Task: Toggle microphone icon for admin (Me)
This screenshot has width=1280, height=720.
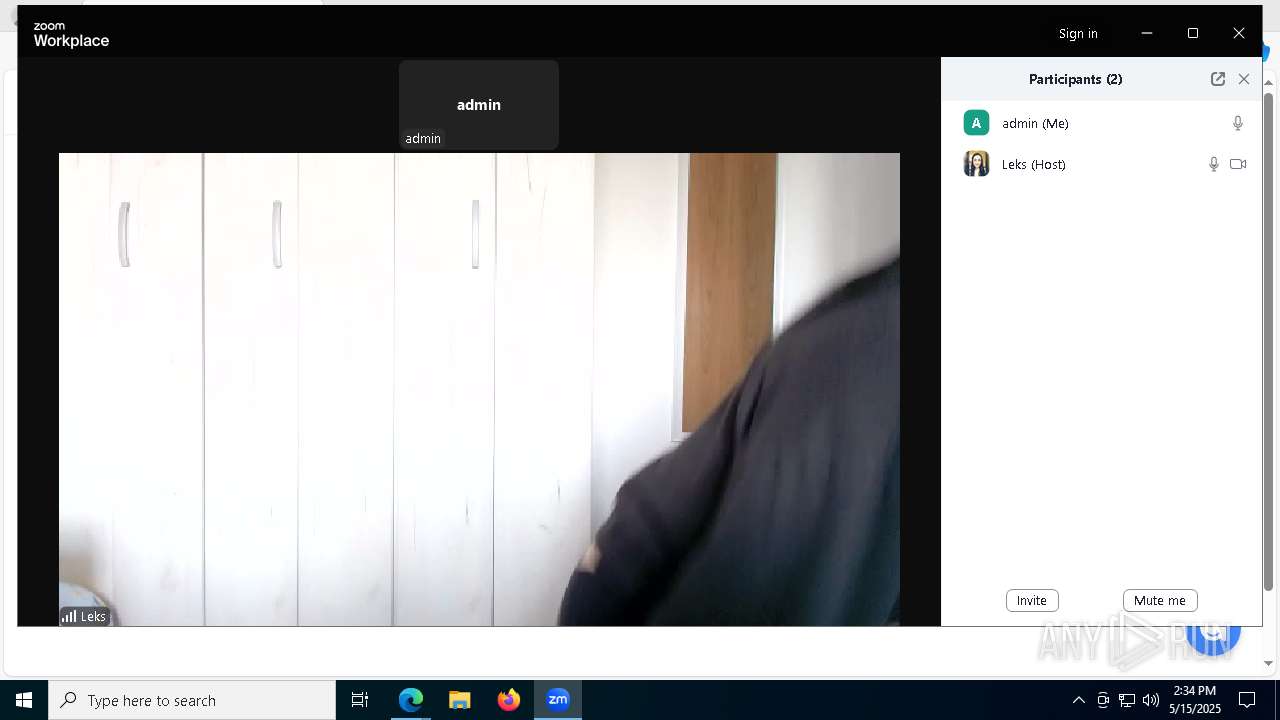Action: click(x=1237, y=123)
